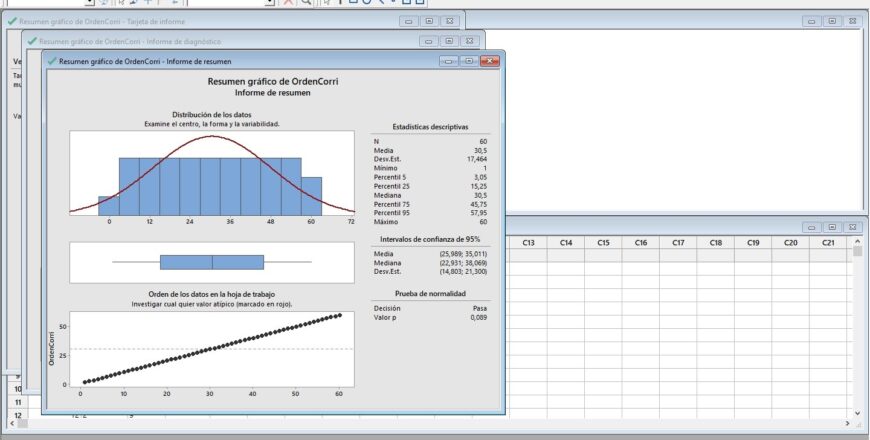This screenshot has width=870, height=440.
Task: Bring the Tarjeta de informe window forward
Action: pos(102,21)
